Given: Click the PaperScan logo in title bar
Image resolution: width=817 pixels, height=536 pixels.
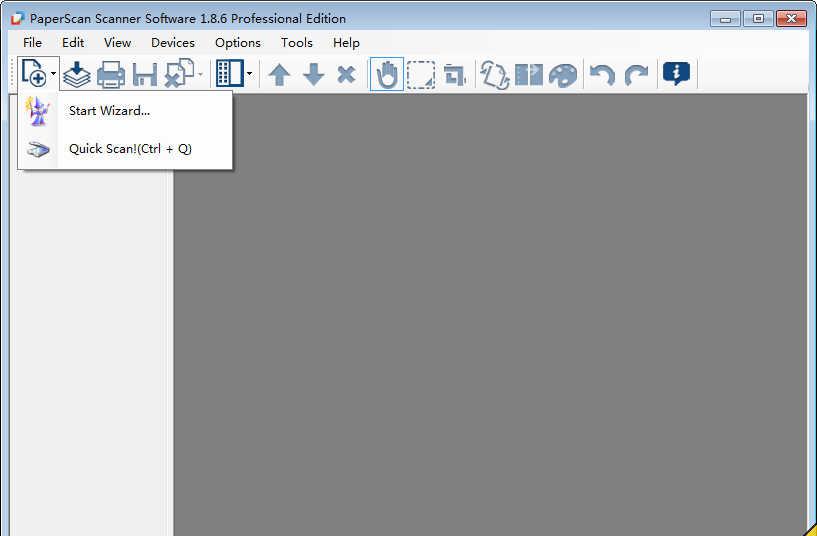Looking at the screenshot, I should (18, 19).
